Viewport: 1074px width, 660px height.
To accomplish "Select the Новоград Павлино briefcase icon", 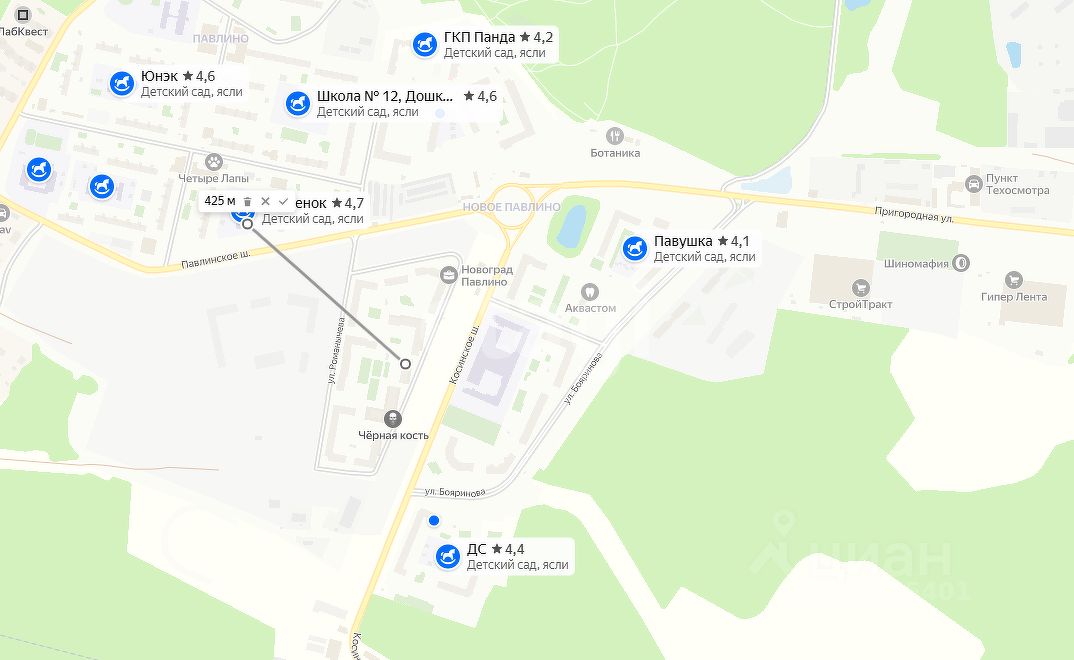I will [449, 275].
